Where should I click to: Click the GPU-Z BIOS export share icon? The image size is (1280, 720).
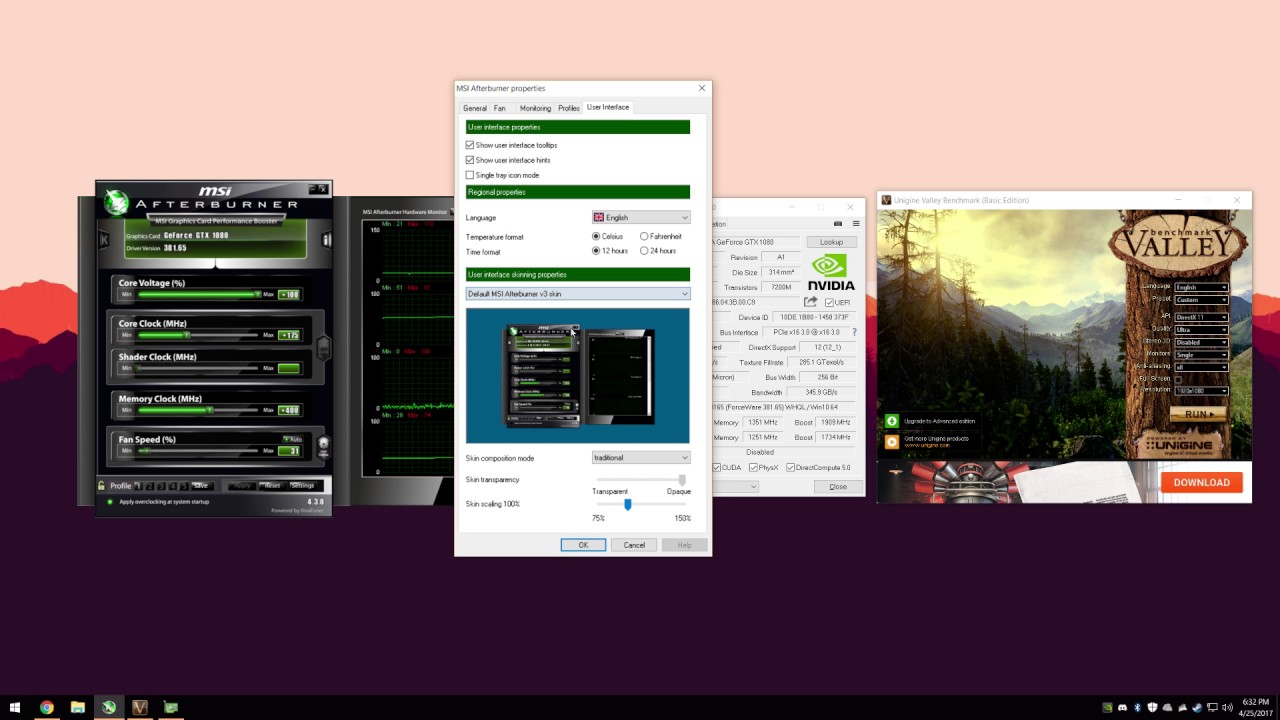810,302
